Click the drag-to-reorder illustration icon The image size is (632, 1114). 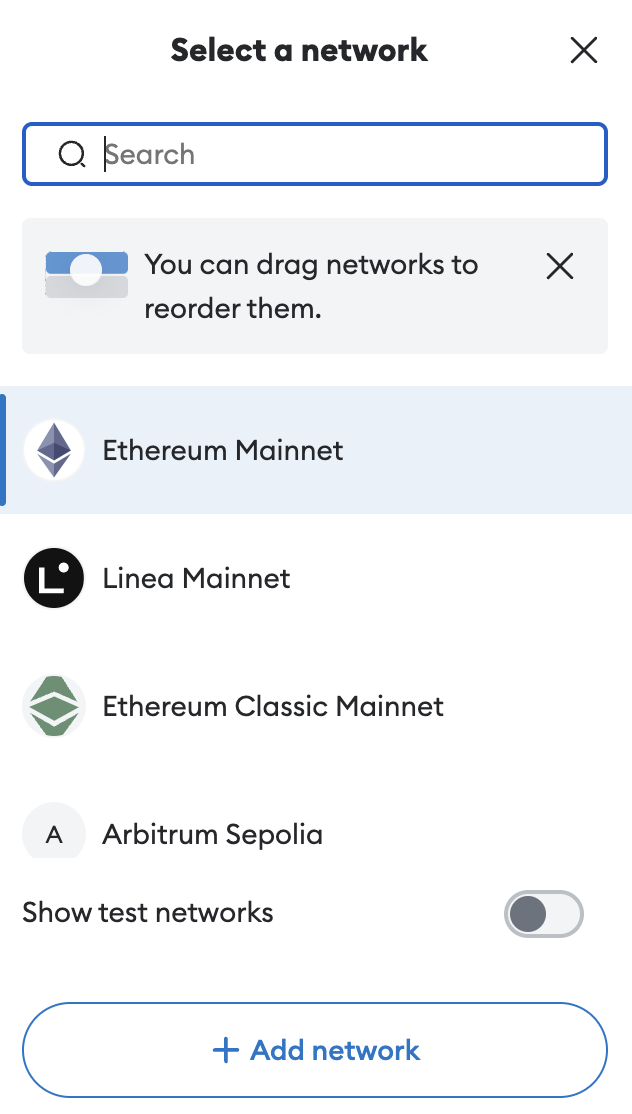tap(87, 272)
